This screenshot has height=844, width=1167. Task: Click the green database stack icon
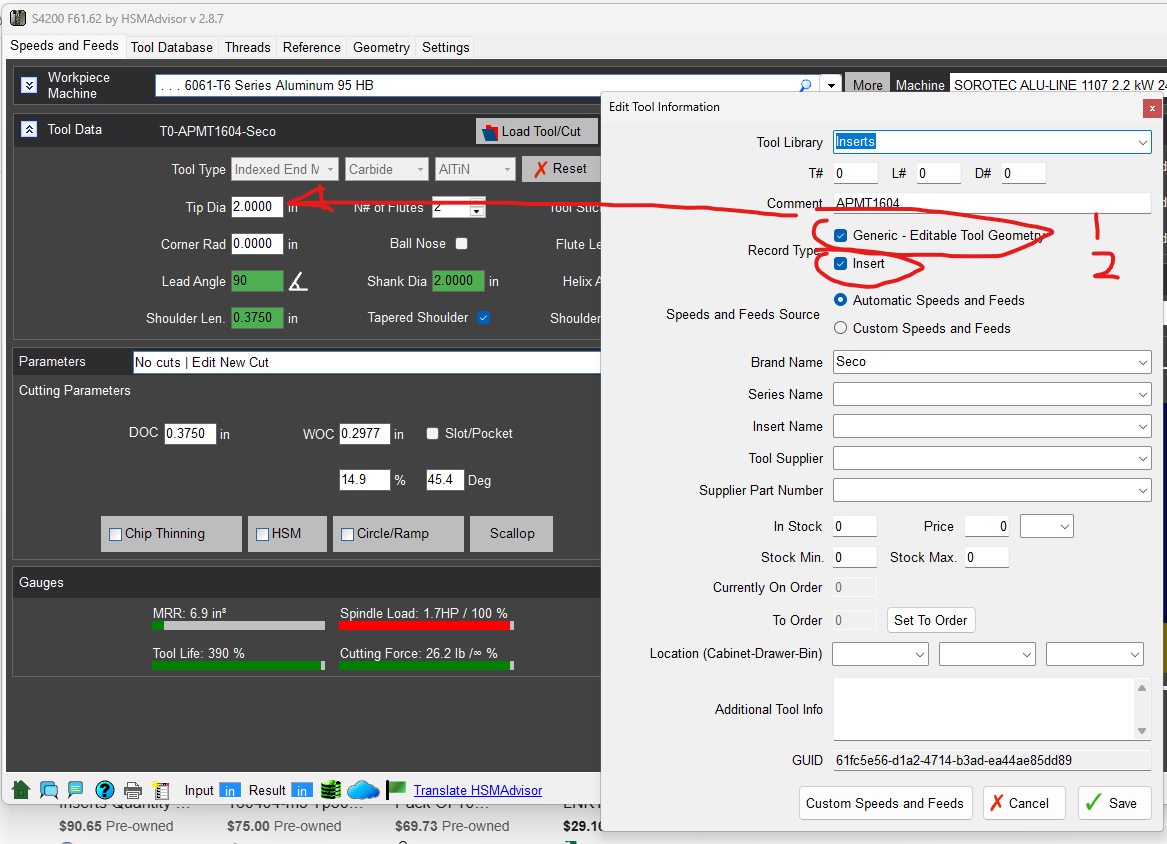click(331, 790)
